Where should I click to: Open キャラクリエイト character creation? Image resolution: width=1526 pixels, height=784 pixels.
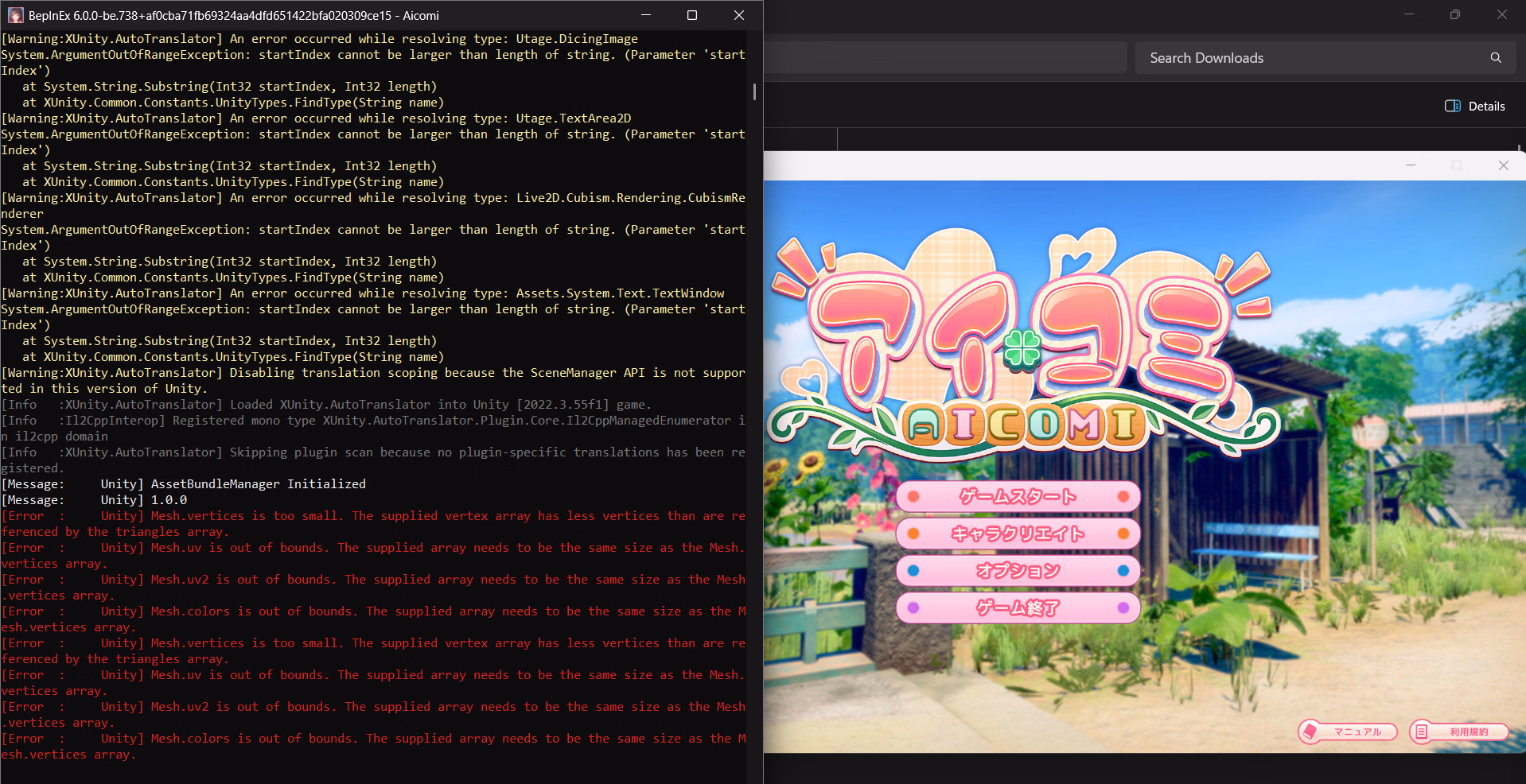(x=1018, y=534)
